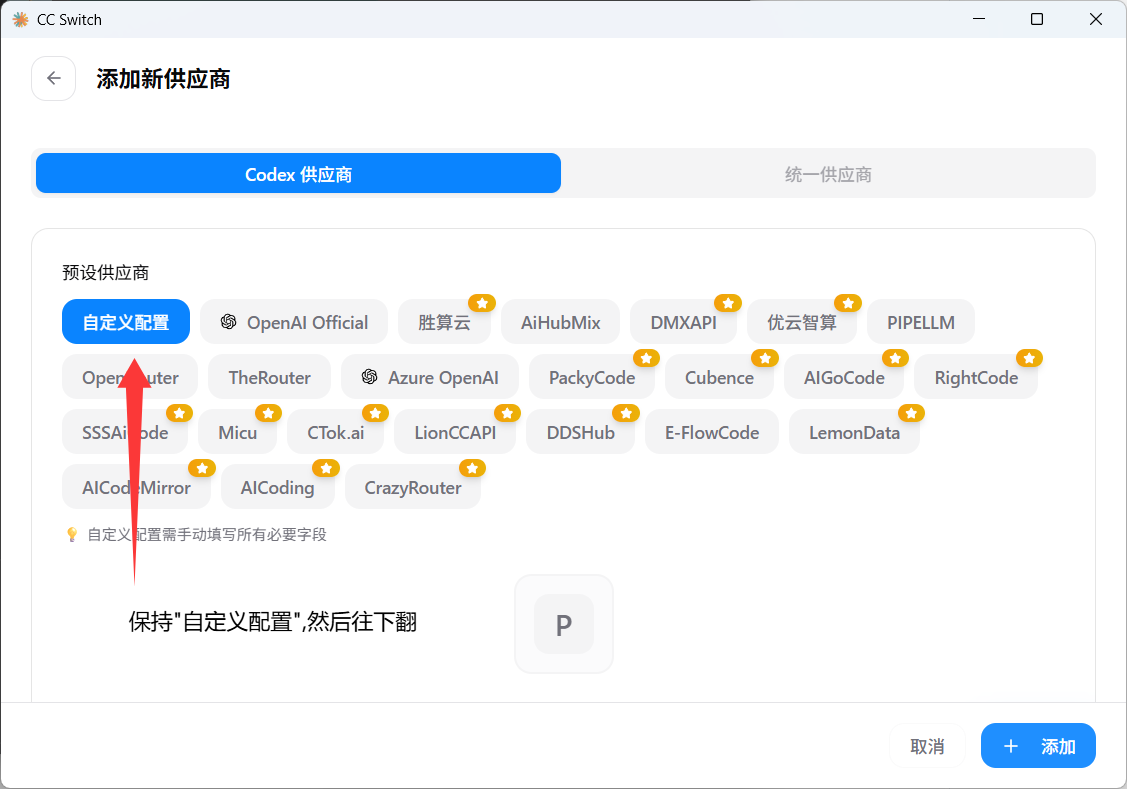The width and height of the screenshot is (1127, 789).
Task: Select the TheRouter preset
Action: tap(269, 377)
